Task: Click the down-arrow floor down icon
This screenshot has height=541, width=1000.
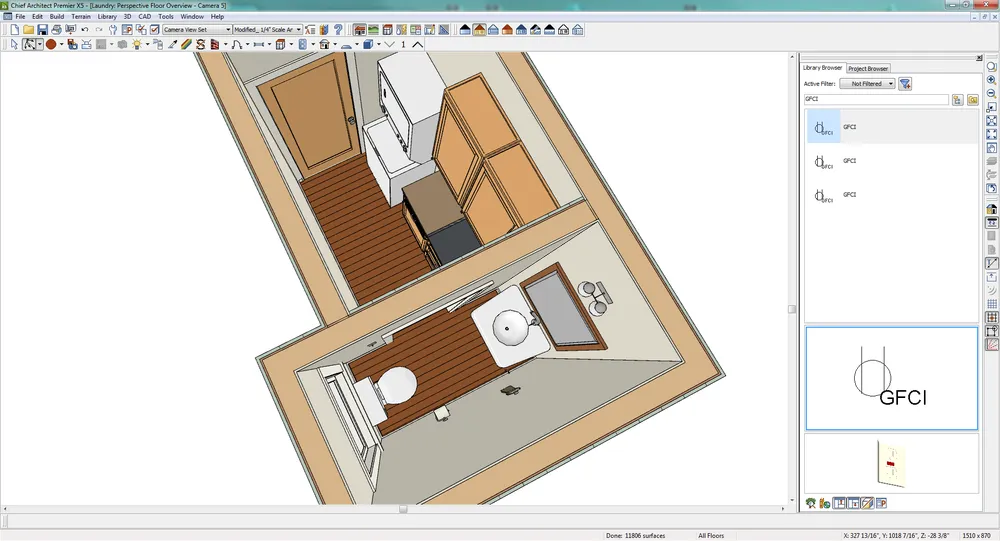Action: (390, 45)
